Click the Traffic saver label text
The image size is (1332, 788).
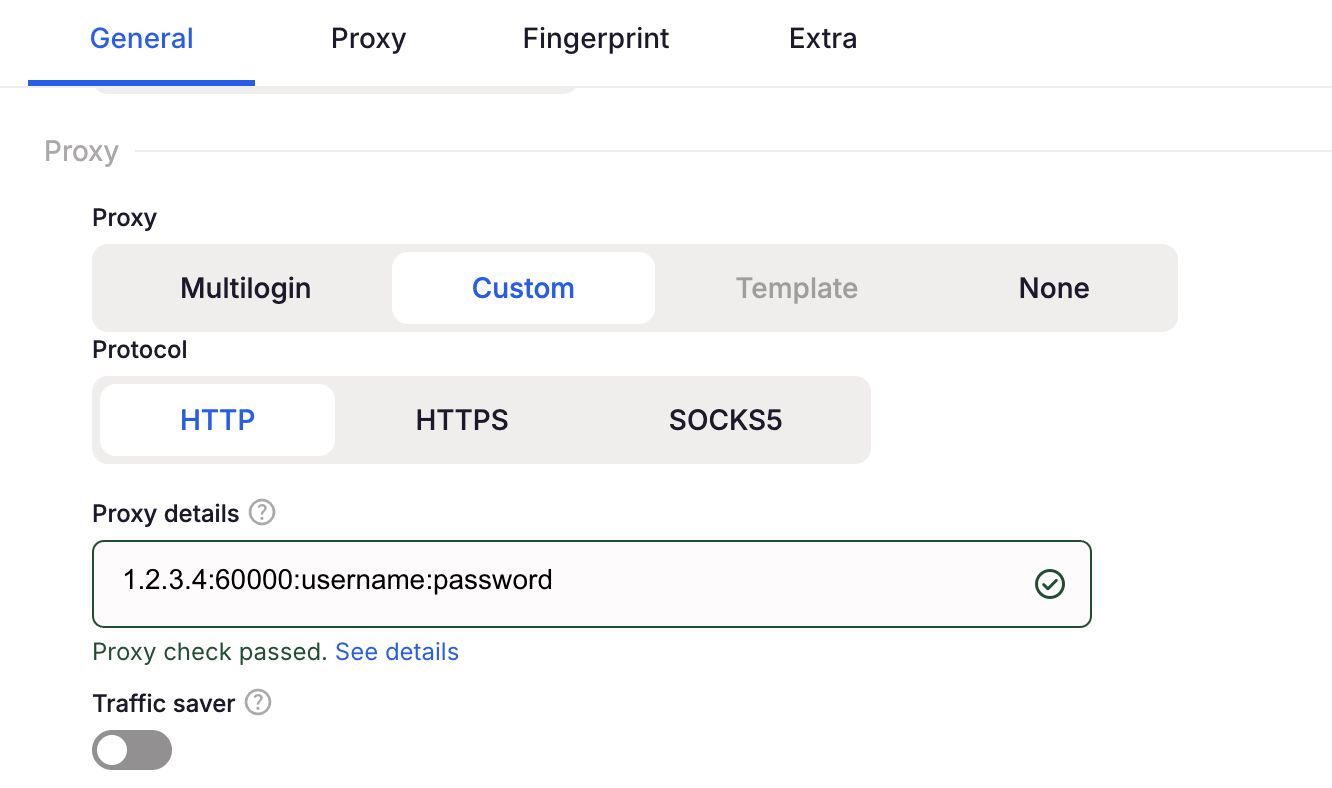[x=164, y=704]
